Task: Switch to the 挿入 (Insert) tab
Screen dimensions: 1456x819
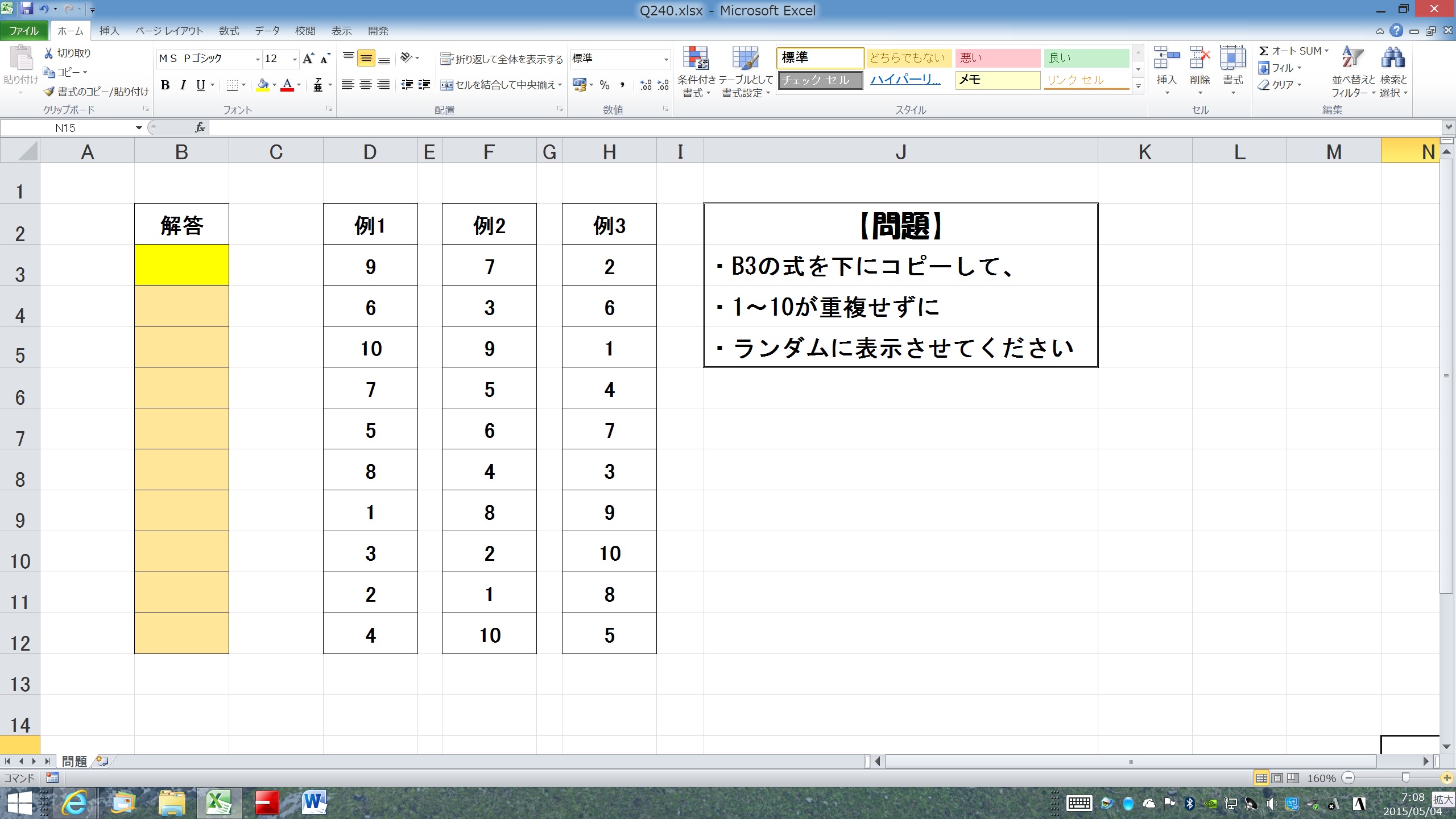Action: click(x=109, y=31)
